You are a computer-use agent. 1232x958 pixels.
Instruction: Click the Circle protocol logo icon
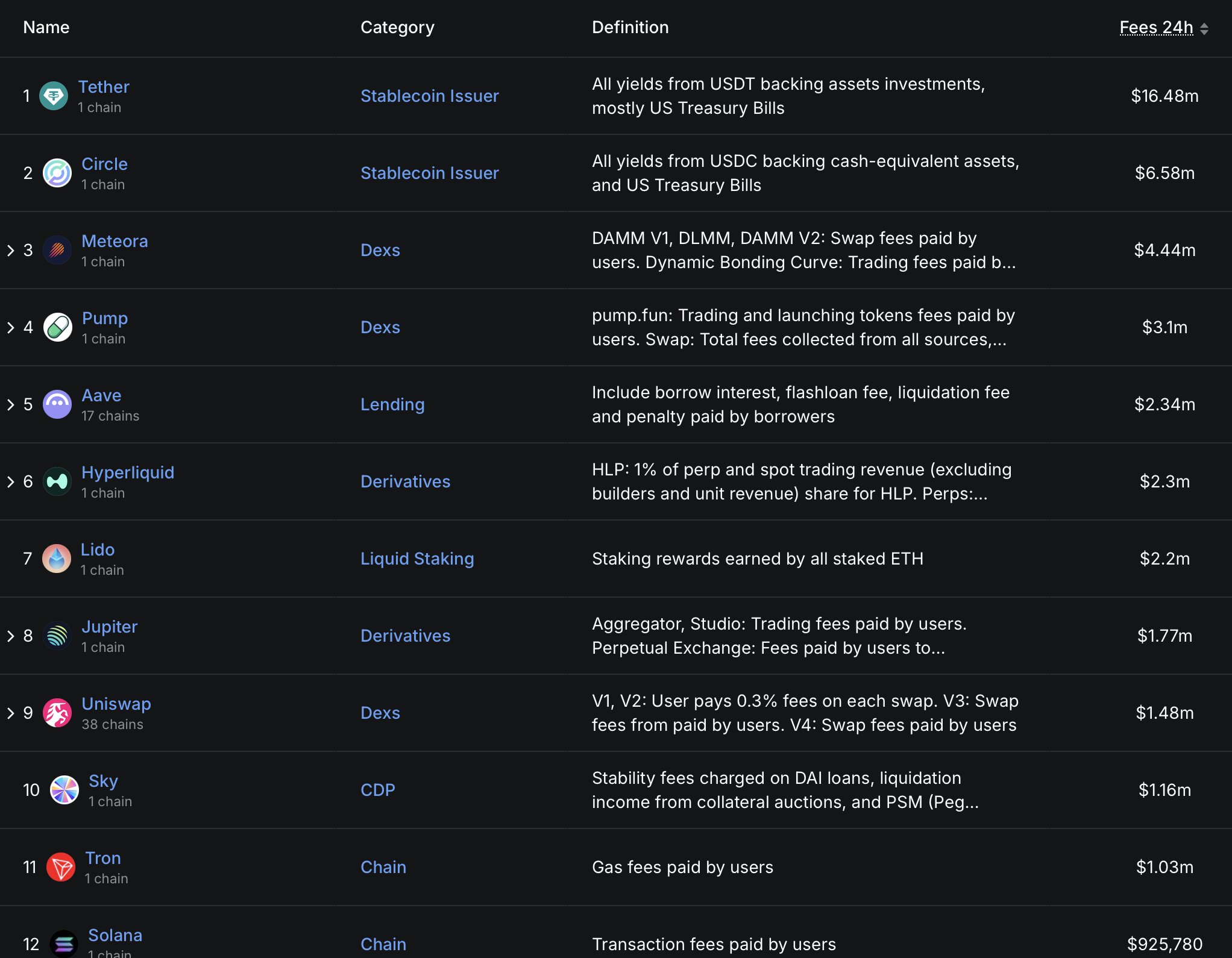[57, 173]
